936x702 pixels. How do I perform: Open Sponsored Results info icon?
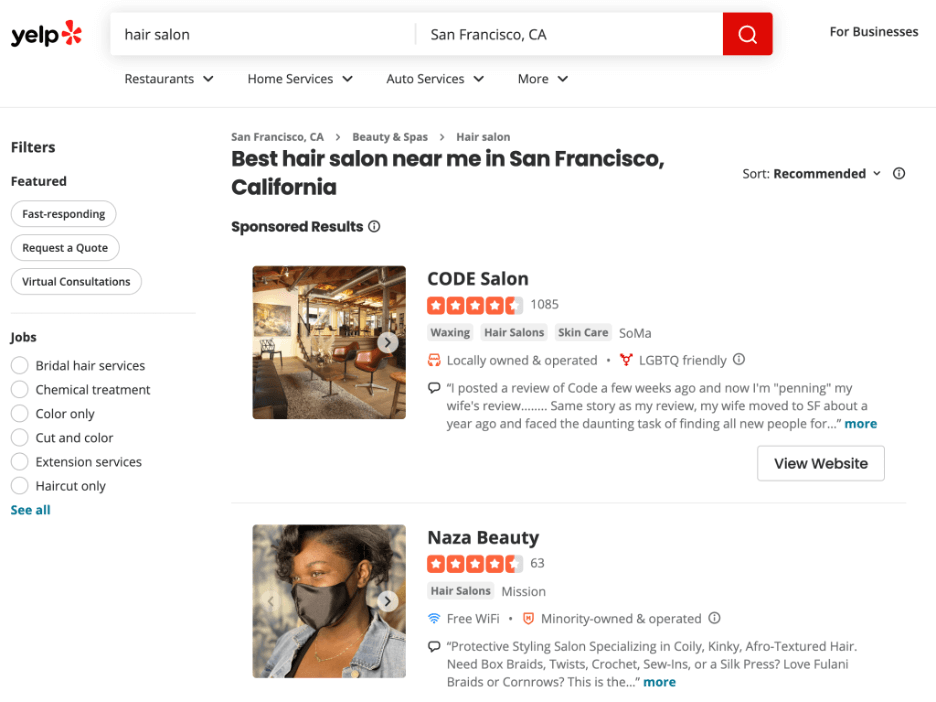point(374,227)
